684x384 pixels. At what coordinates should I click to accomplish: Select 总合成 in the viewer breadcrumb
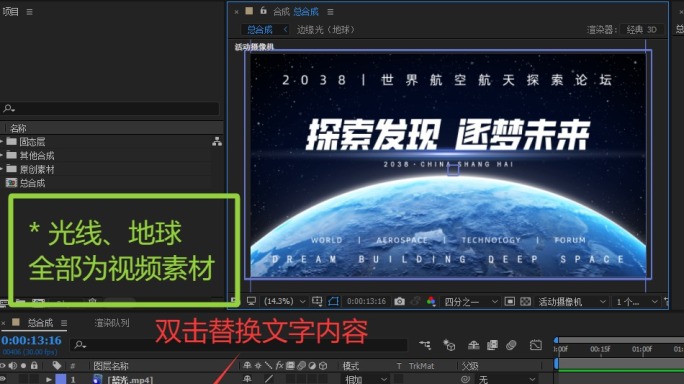click(x=260, y=30)
